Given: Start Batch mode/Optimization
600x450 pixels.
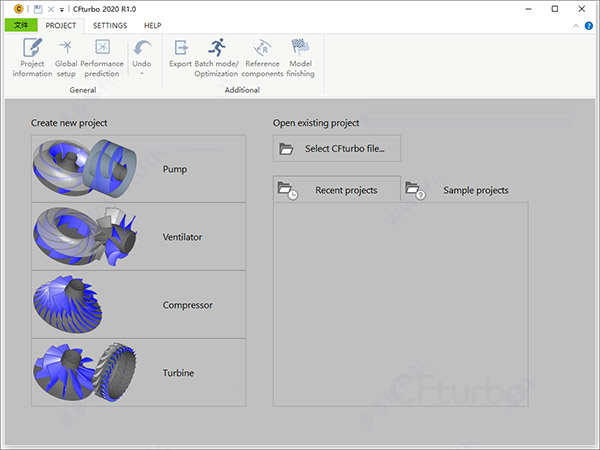Looking at the screenshot, I should (x=217, y=56).
